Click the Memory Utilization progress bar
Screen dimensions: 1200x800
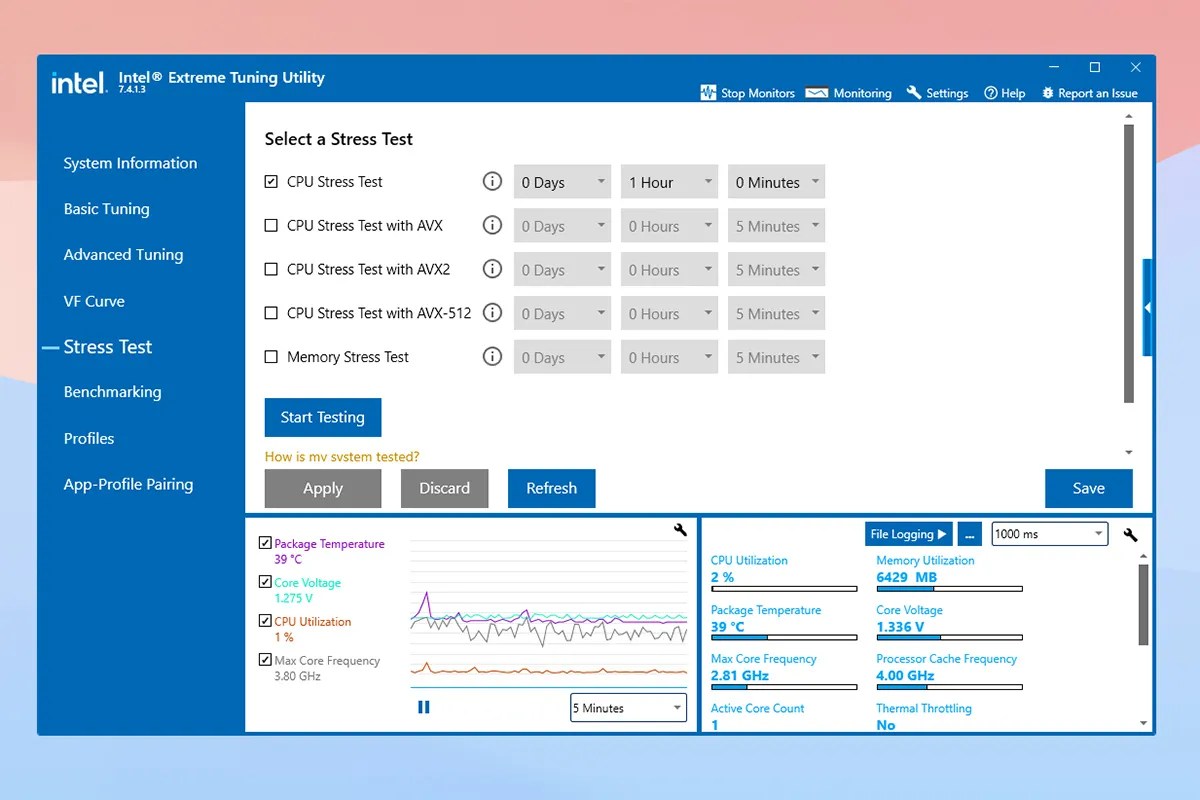[x=950, y=589]
